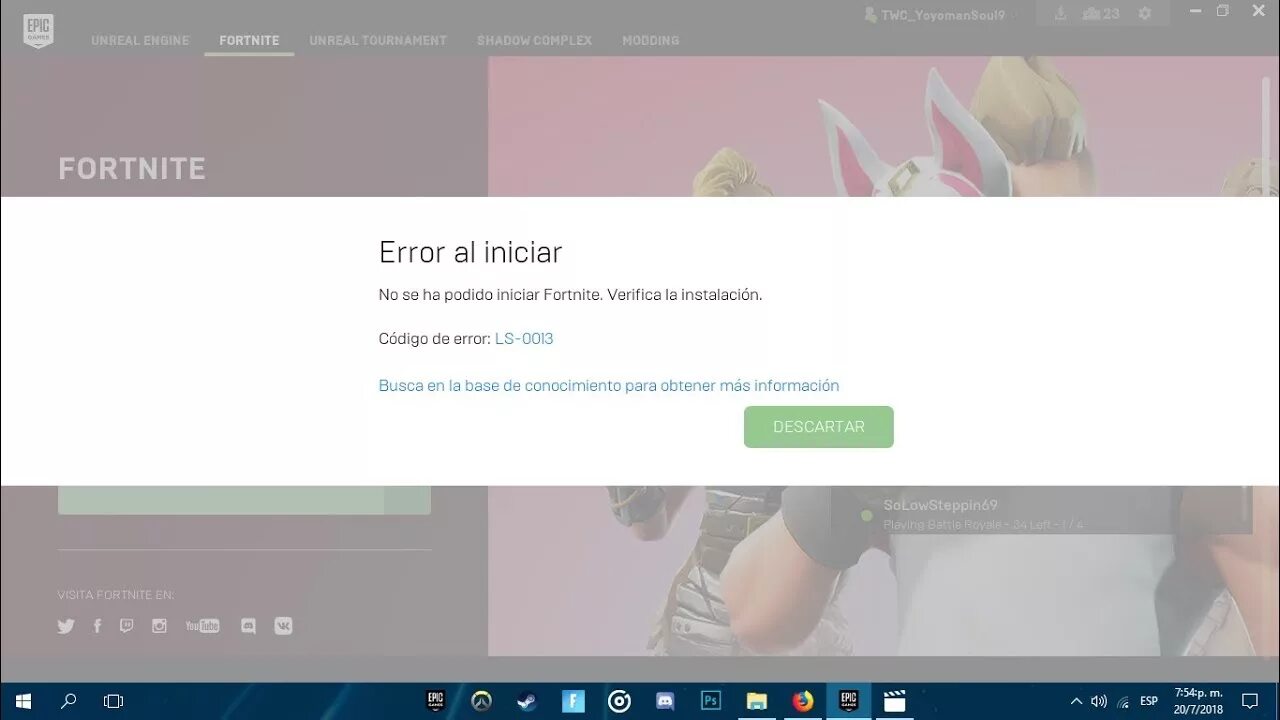This screenshot has width=1280, height=720.
Task: Visit Fortnite on YouTube
Action: [x=202, y=626]
